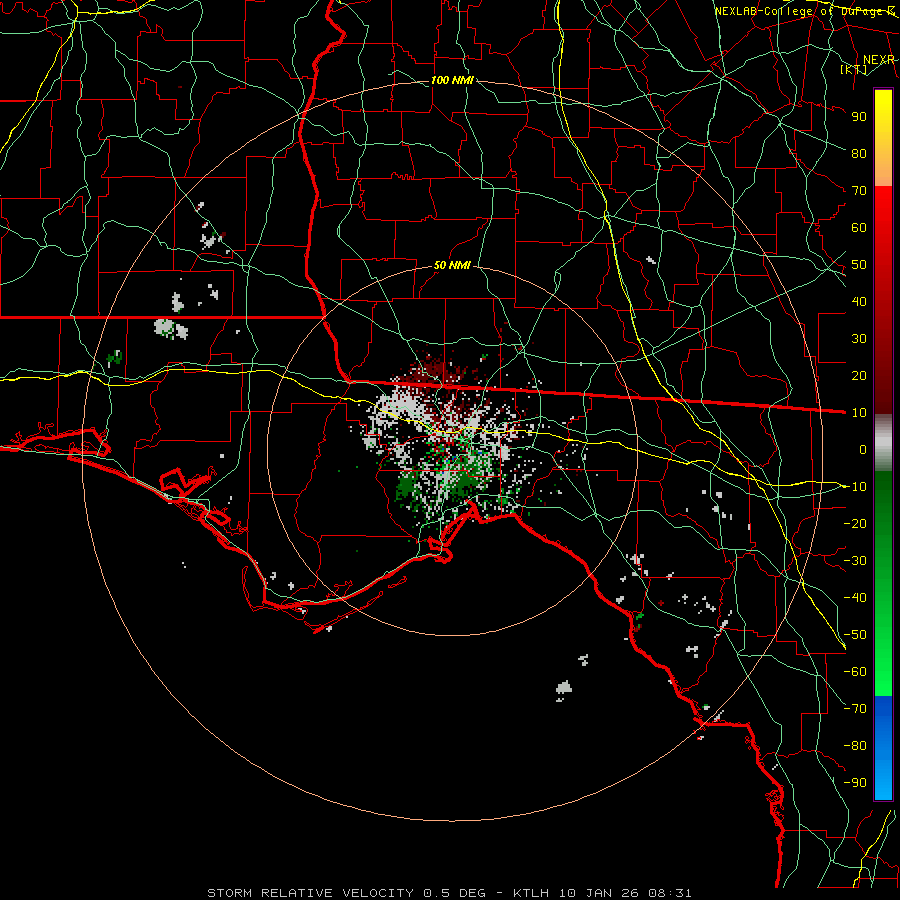Click the -30 value on velocity scale
The height and width of the screenshot is (900, 900).
(x=855, y=561)
